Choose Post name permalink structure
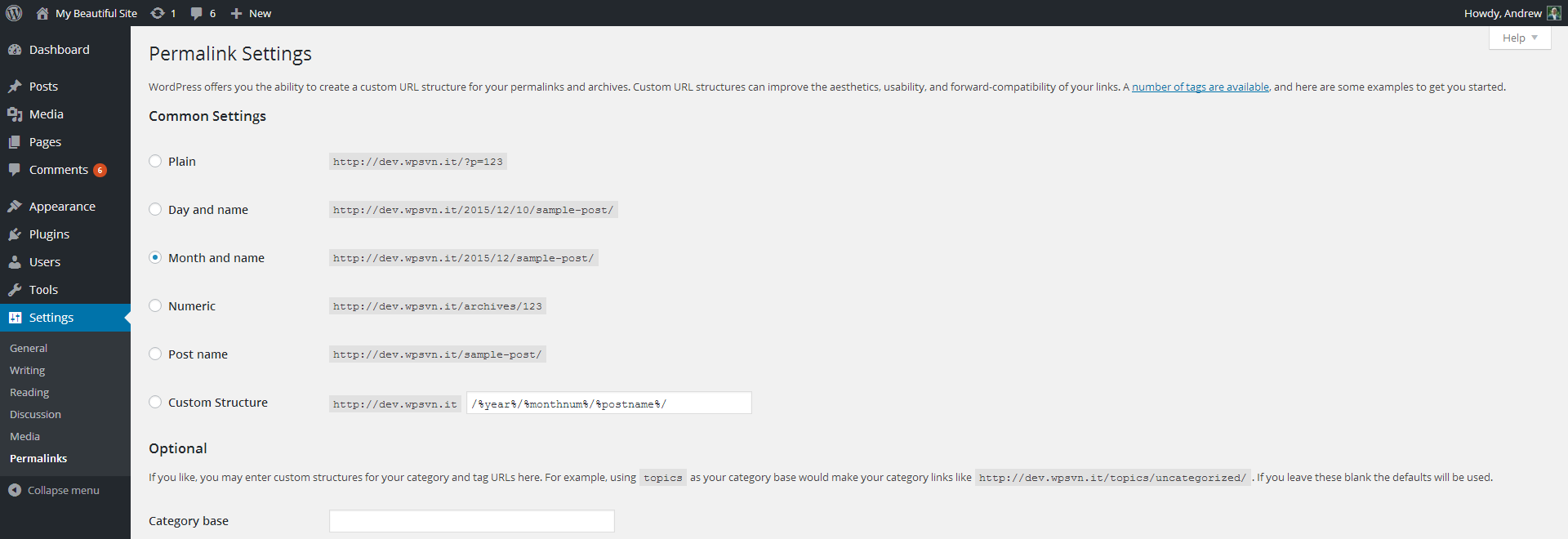Viewport: 1568px width, 539px height. [155, 354]
